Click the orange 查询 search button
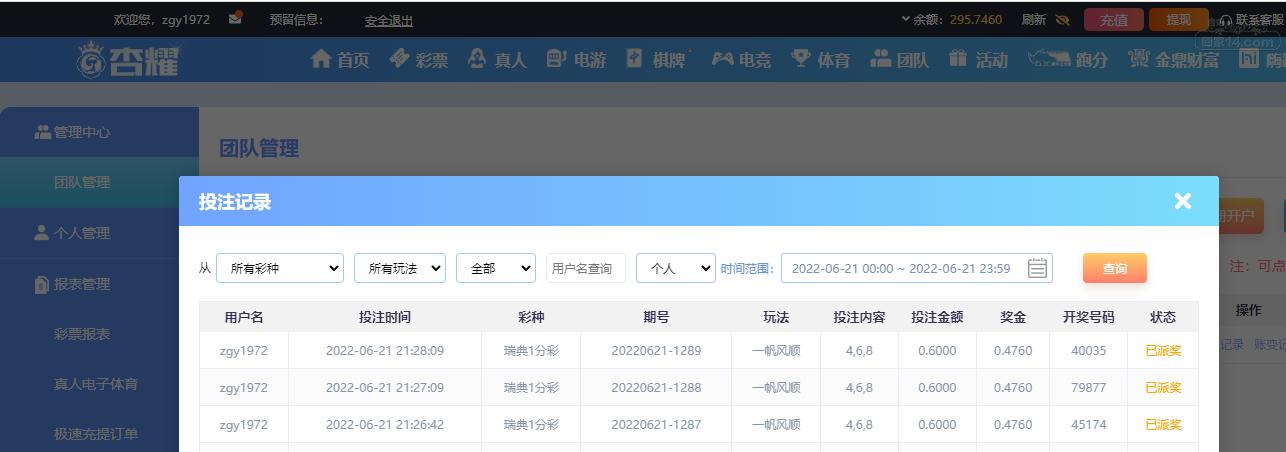Screen dimensions: 1286x452 tap(1115, 268)
